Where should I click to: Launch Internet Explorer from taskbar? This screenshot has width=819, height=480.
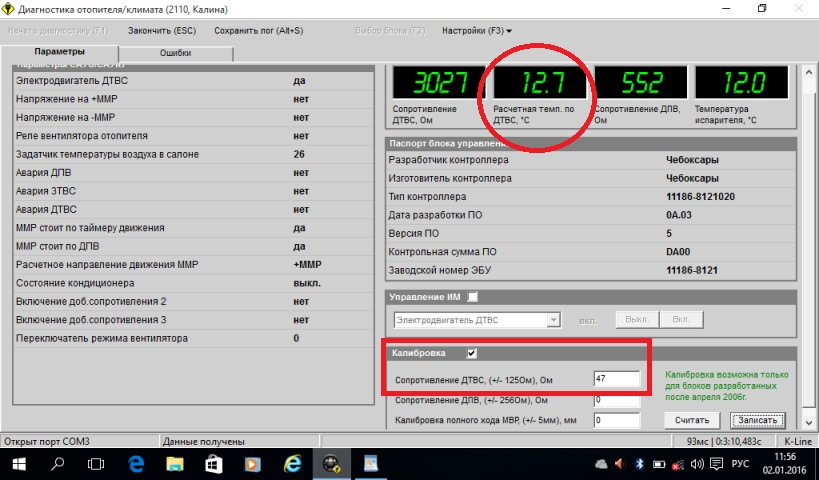[x=292, y=464]
